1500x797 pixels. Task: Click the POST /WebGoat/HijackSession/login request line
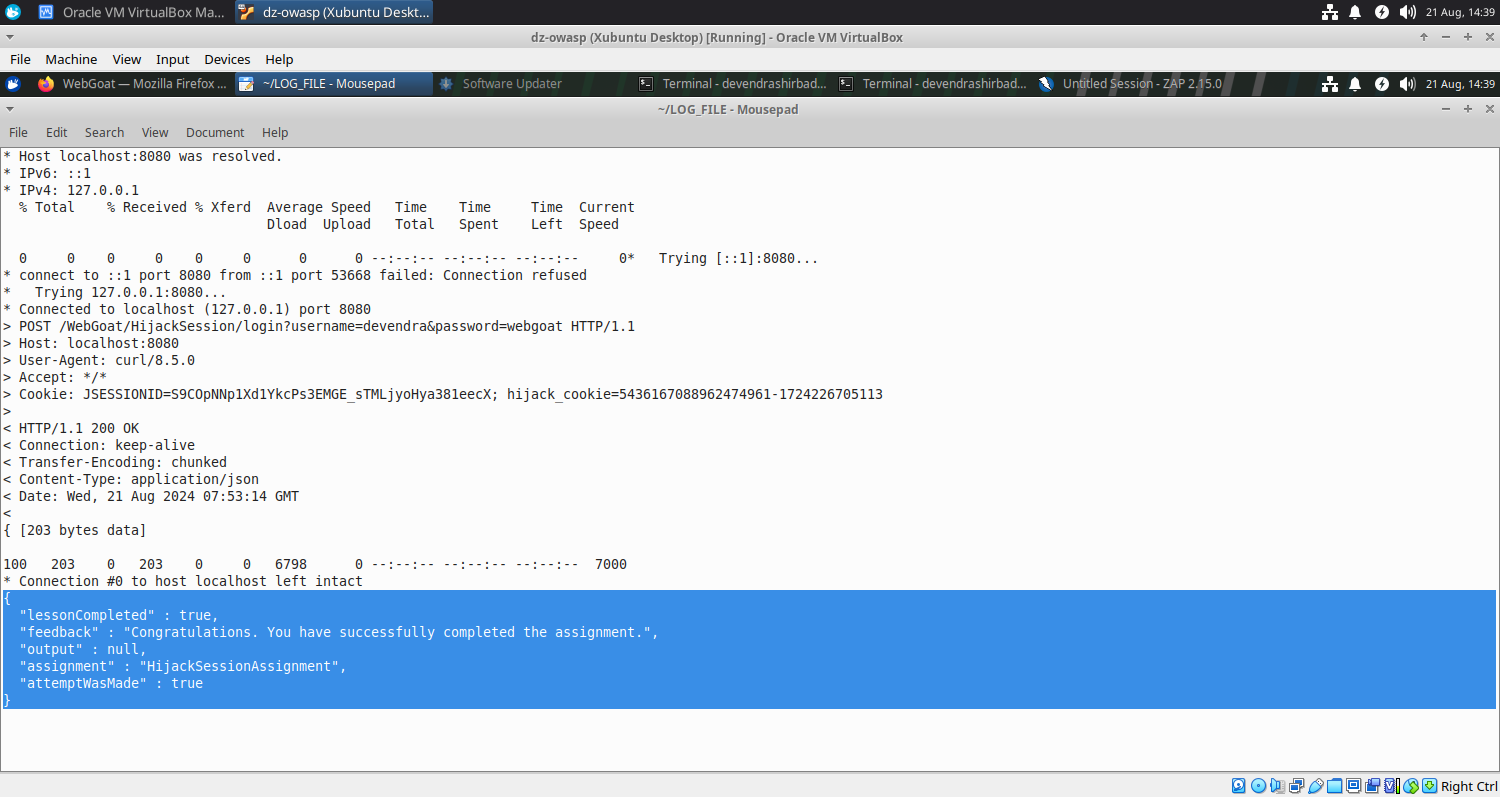tap(319, 326)
